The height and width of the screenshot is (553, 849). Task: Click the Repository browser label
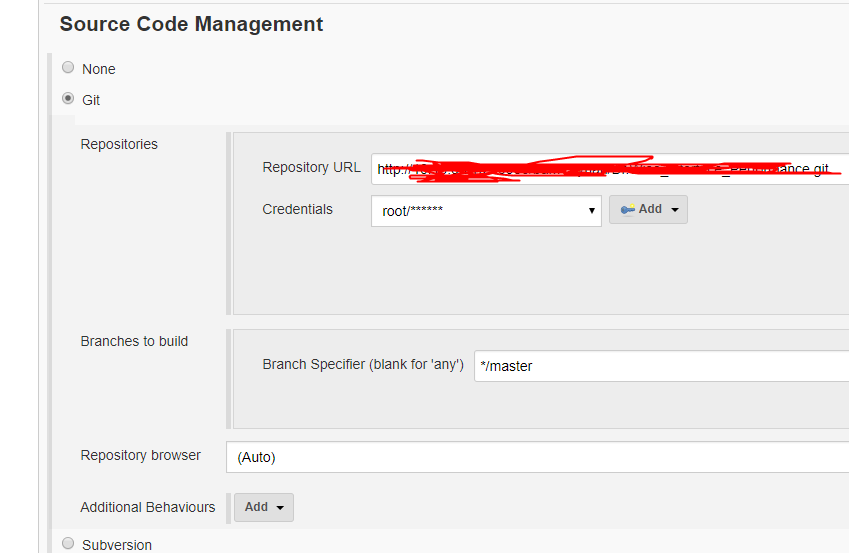pyautogui.click(x=140, y=455)
